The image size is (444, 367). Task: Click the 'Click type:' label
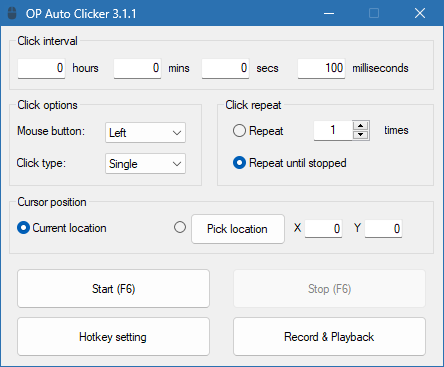coord(41,163)
